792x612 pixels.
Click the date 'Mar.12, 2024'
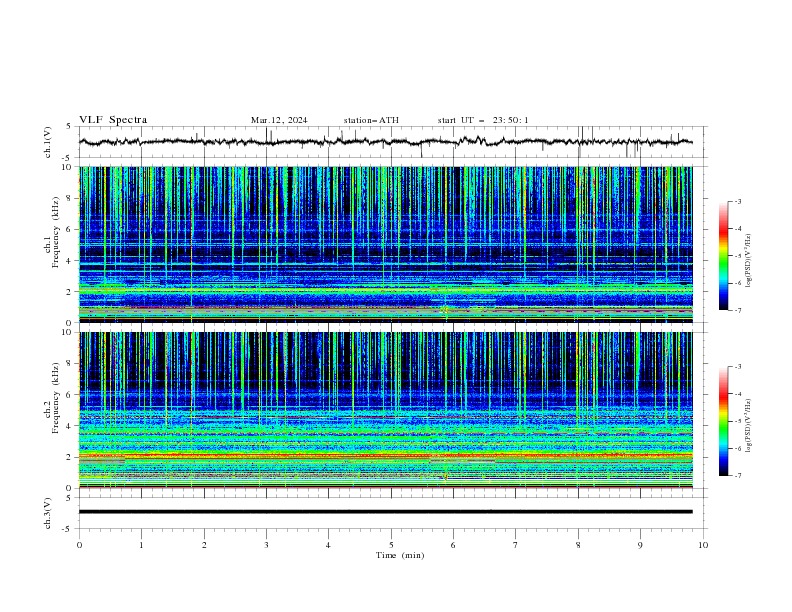tap(279, 120)
